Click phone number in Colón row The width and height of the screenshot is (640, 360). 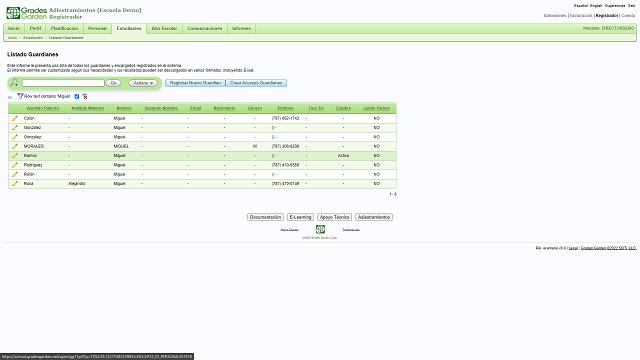[x=285, y=118]
